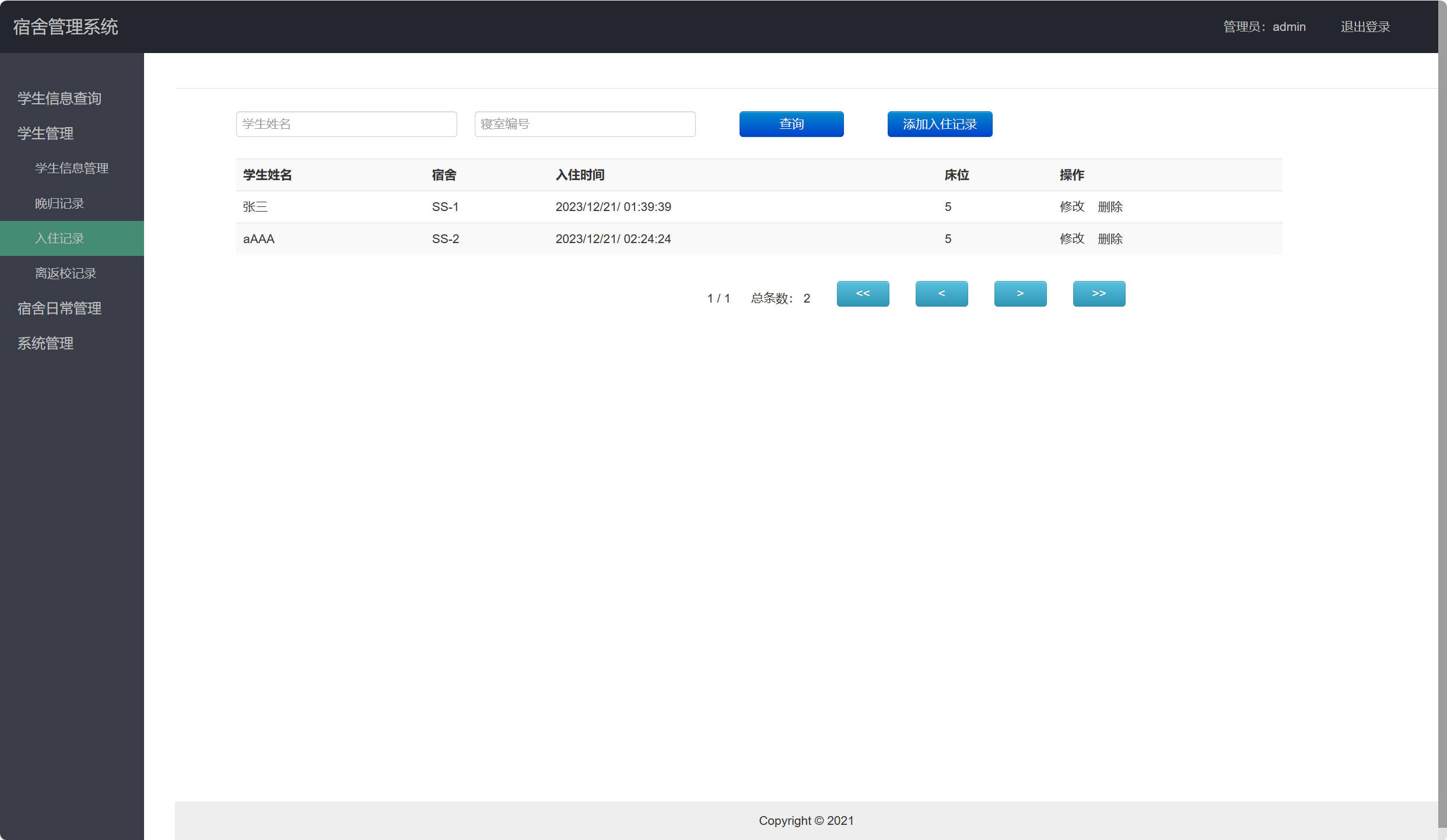Go to previous page with < button

pyautogui.click(x=941, y=293)
